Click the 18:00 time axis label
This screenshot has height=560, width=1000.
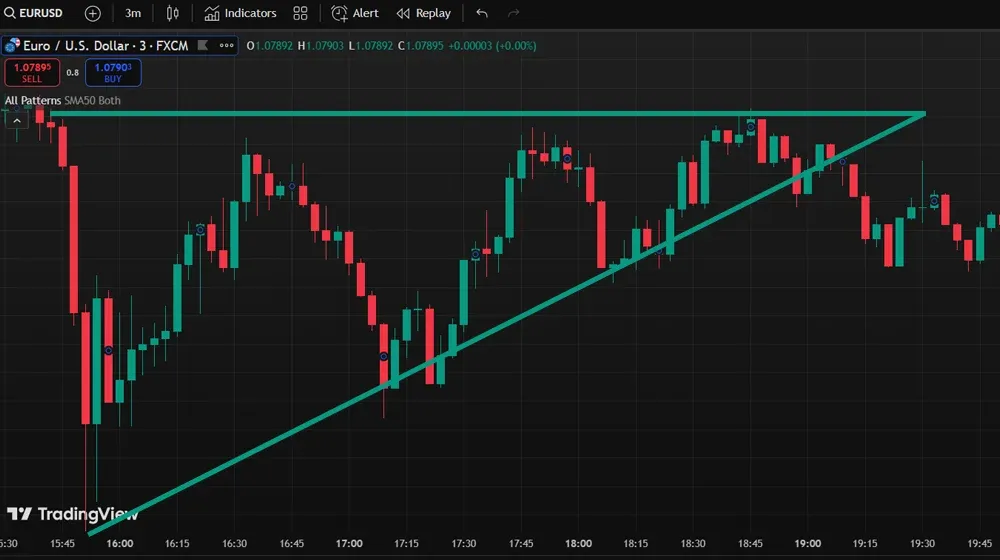click(578, 543)
